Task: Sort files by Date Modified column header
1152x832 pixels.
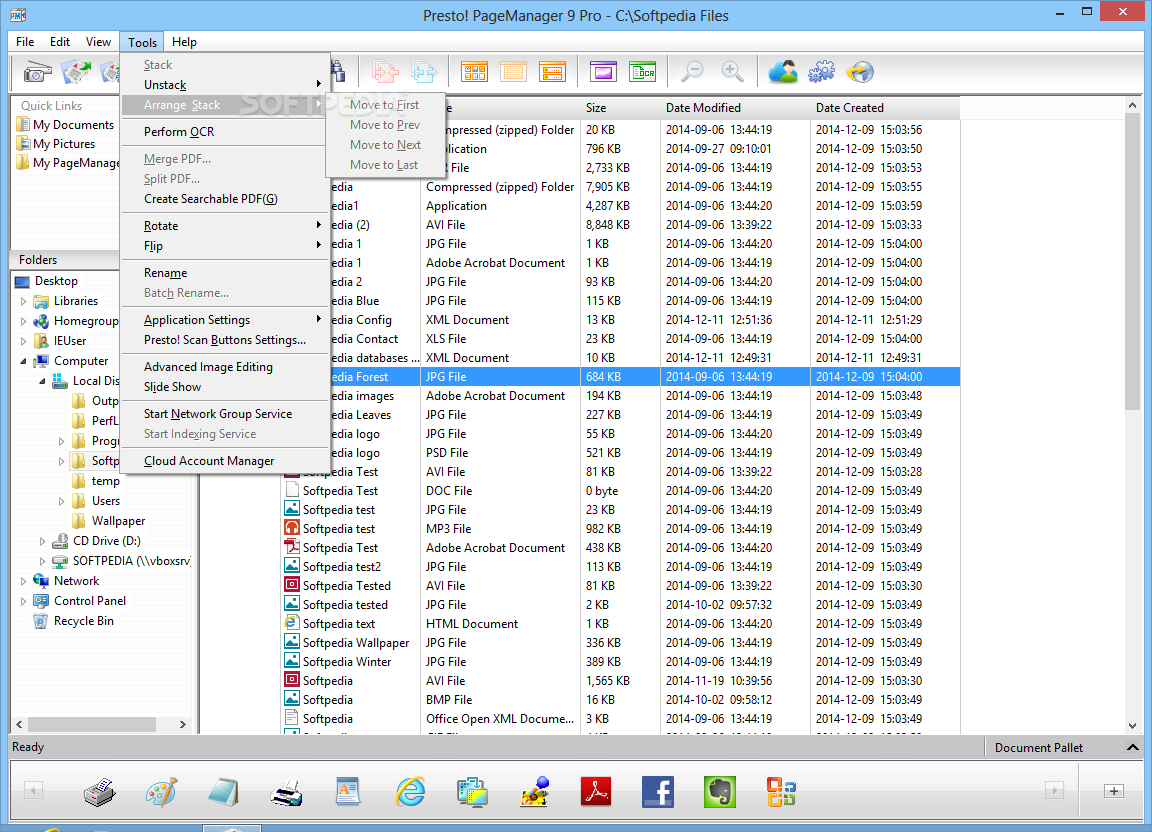Action: (x=735, y=107)
